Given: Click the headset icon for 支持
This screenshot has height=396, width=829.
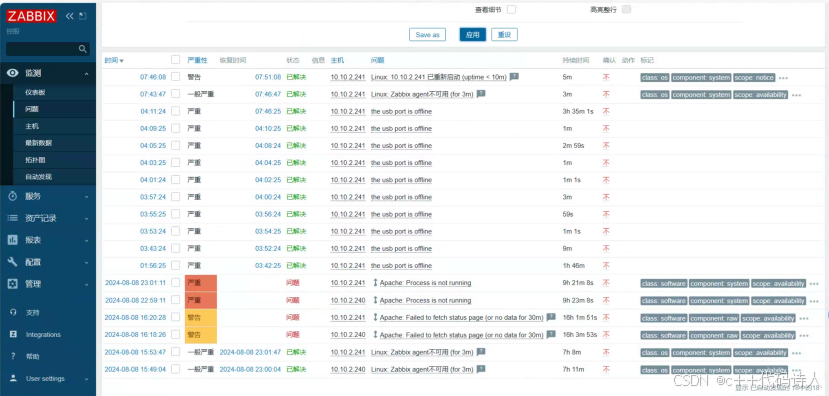Looking at the screenshot, I should click(13, 312).
